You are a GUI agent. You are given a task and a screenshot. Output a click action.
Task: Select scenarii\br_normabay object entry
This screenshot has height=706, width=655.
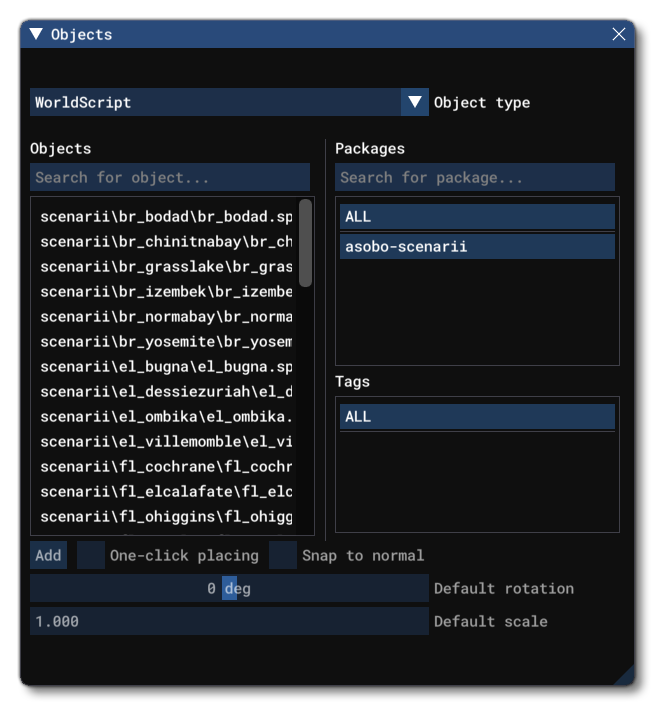[x=166, y=317]
